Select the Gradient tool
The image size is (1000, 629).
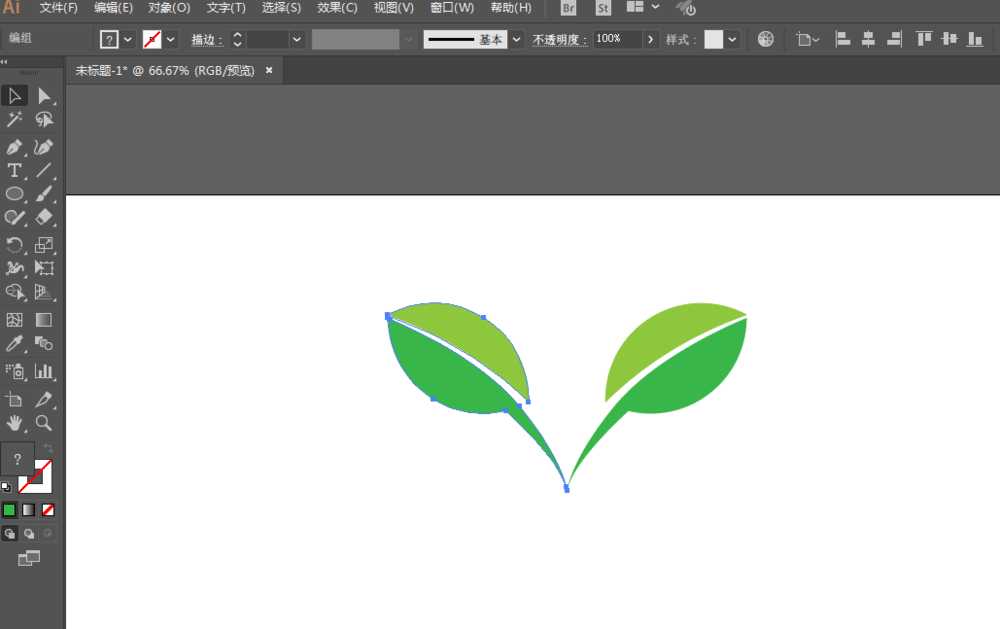(x=45, y=319)
